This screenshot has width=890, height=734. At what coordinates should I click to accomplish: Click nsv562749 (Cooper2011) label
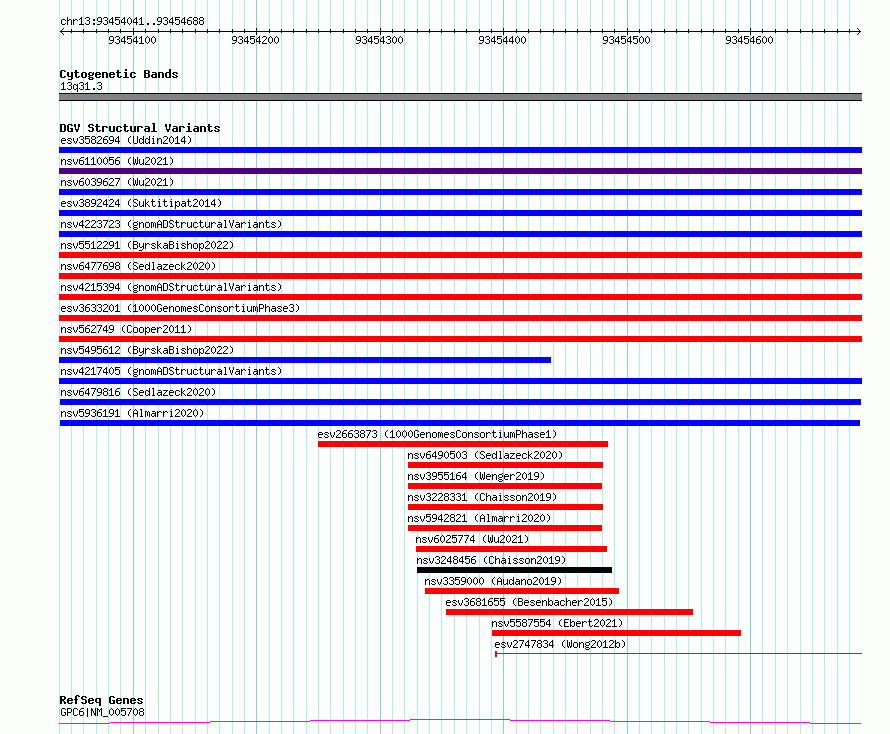[126, 329]
